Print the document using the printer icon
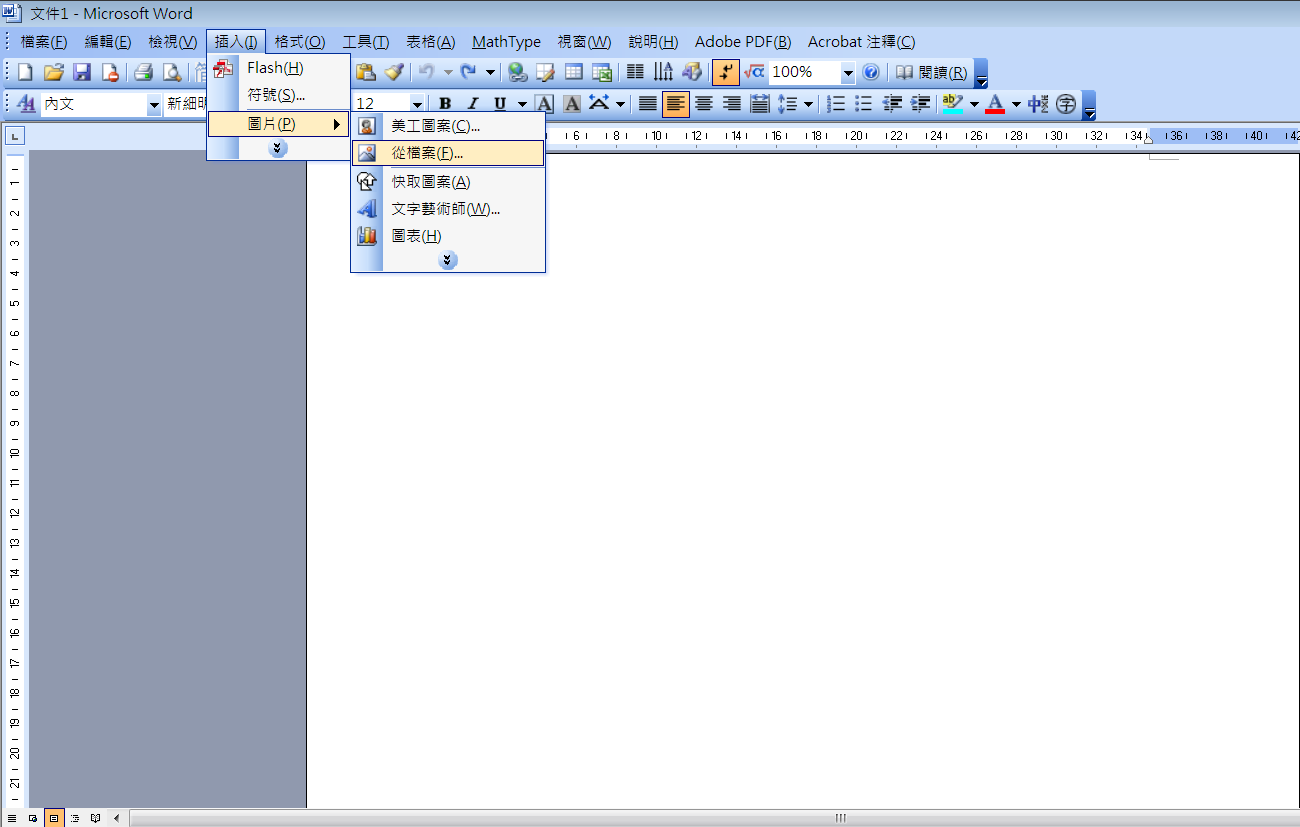This screenshot has width=1300, height=827. pos(143,72)
